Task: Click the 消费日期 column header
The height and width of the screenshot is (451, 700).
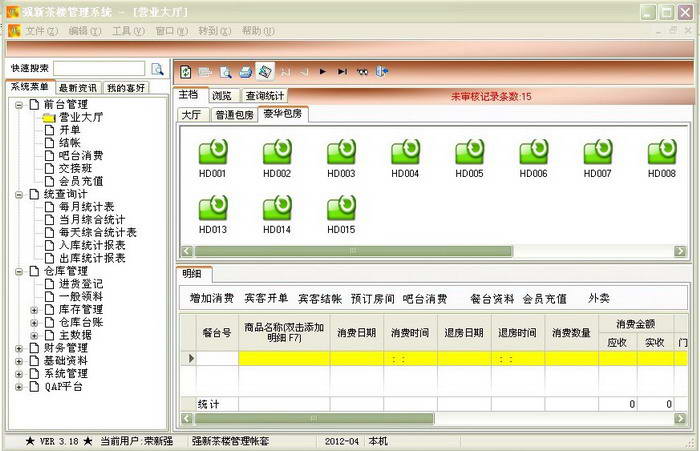Action: tap(357, 333)
